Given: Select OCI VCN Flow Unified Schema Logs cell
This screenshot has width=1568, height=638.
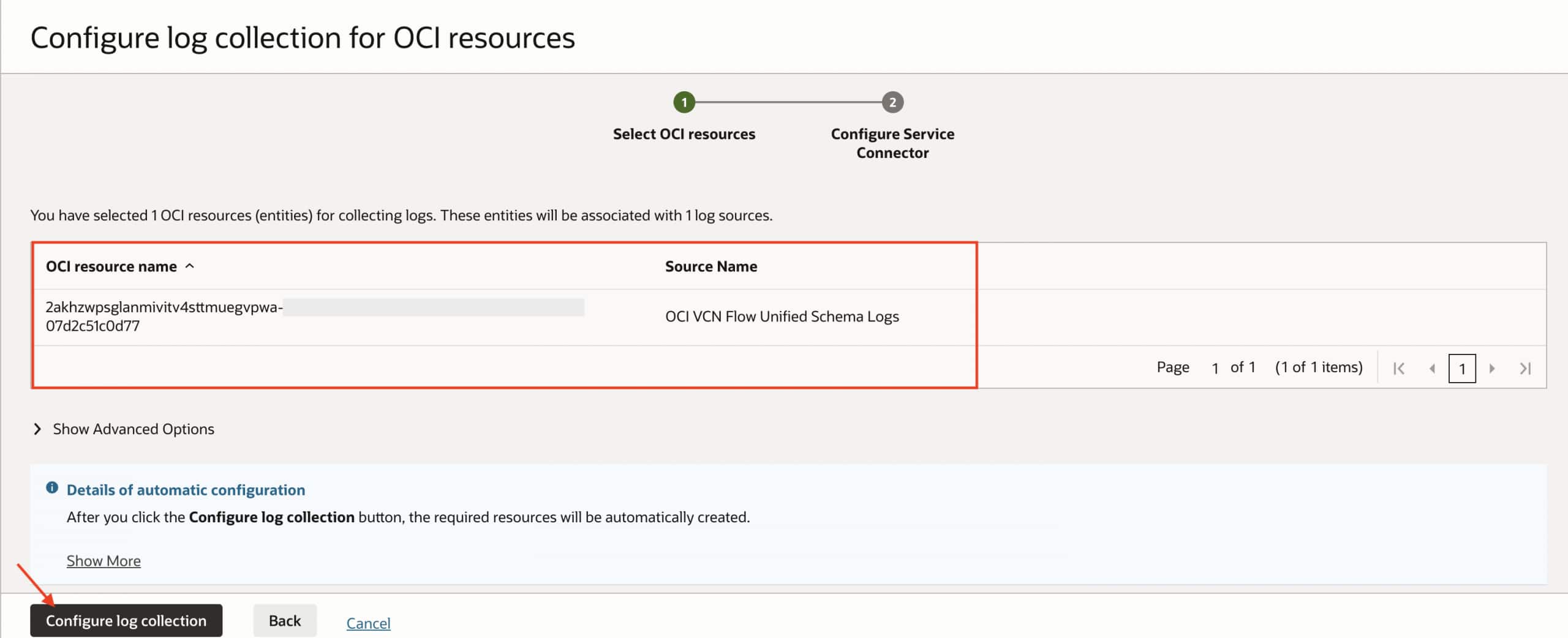Looking at the screenshot, I should [x=782, y=317].
